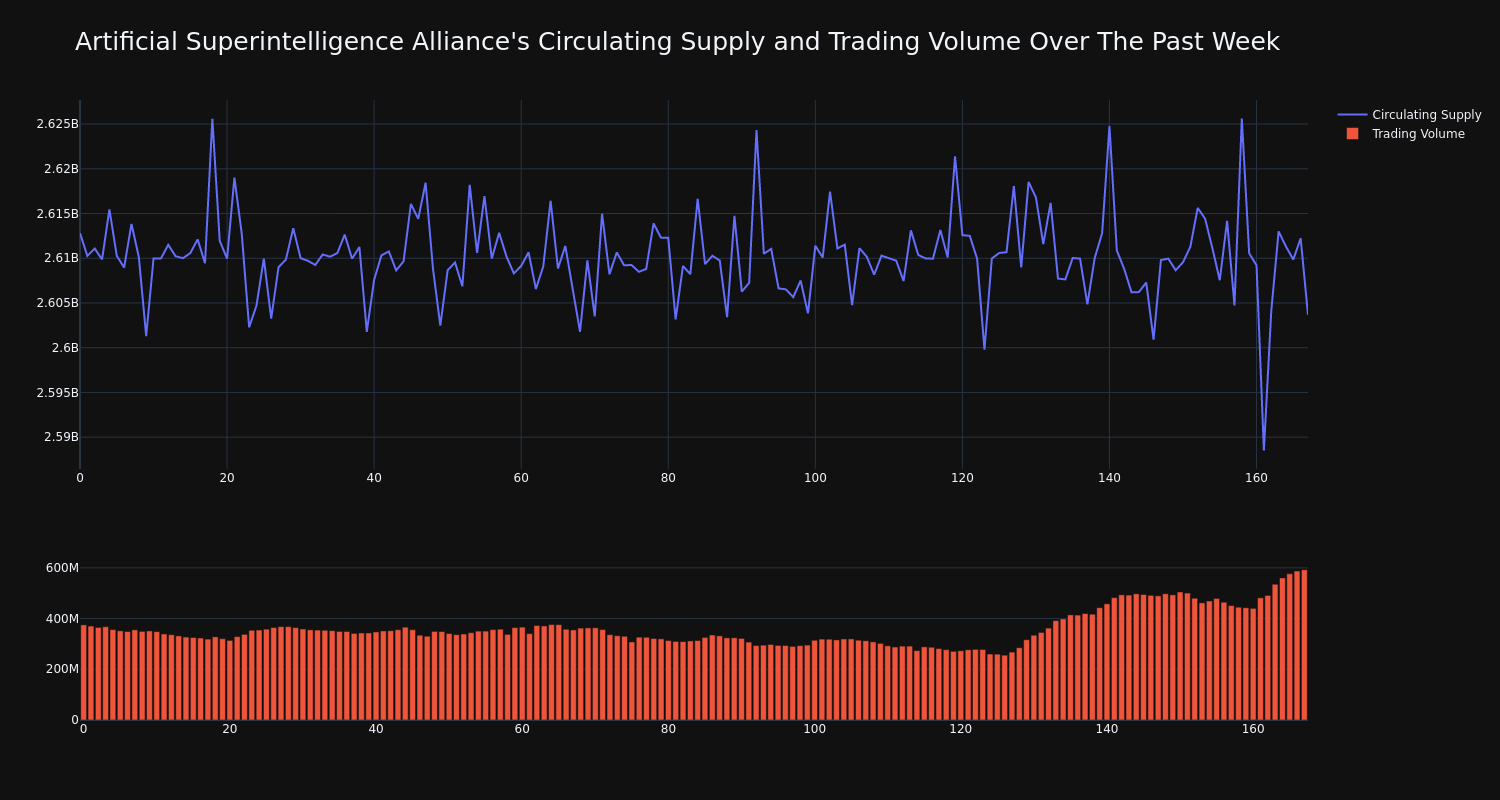Image resolution: width=1500 pixels, height=800 pixels.
Task: Click the supply peak near index 140
Action: [x=1109, y=126]
